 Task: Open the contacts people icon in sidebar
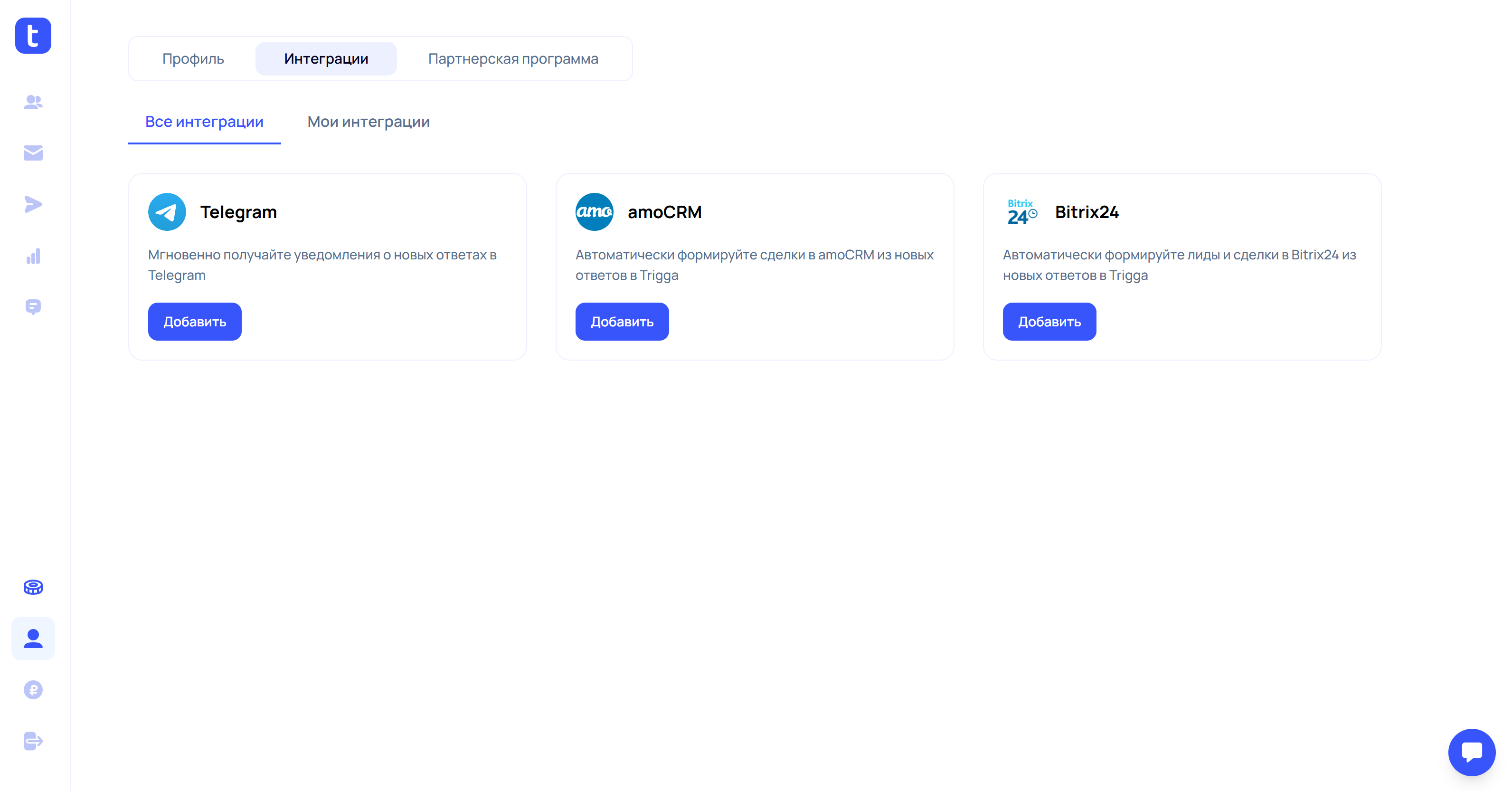click(33, 102)
